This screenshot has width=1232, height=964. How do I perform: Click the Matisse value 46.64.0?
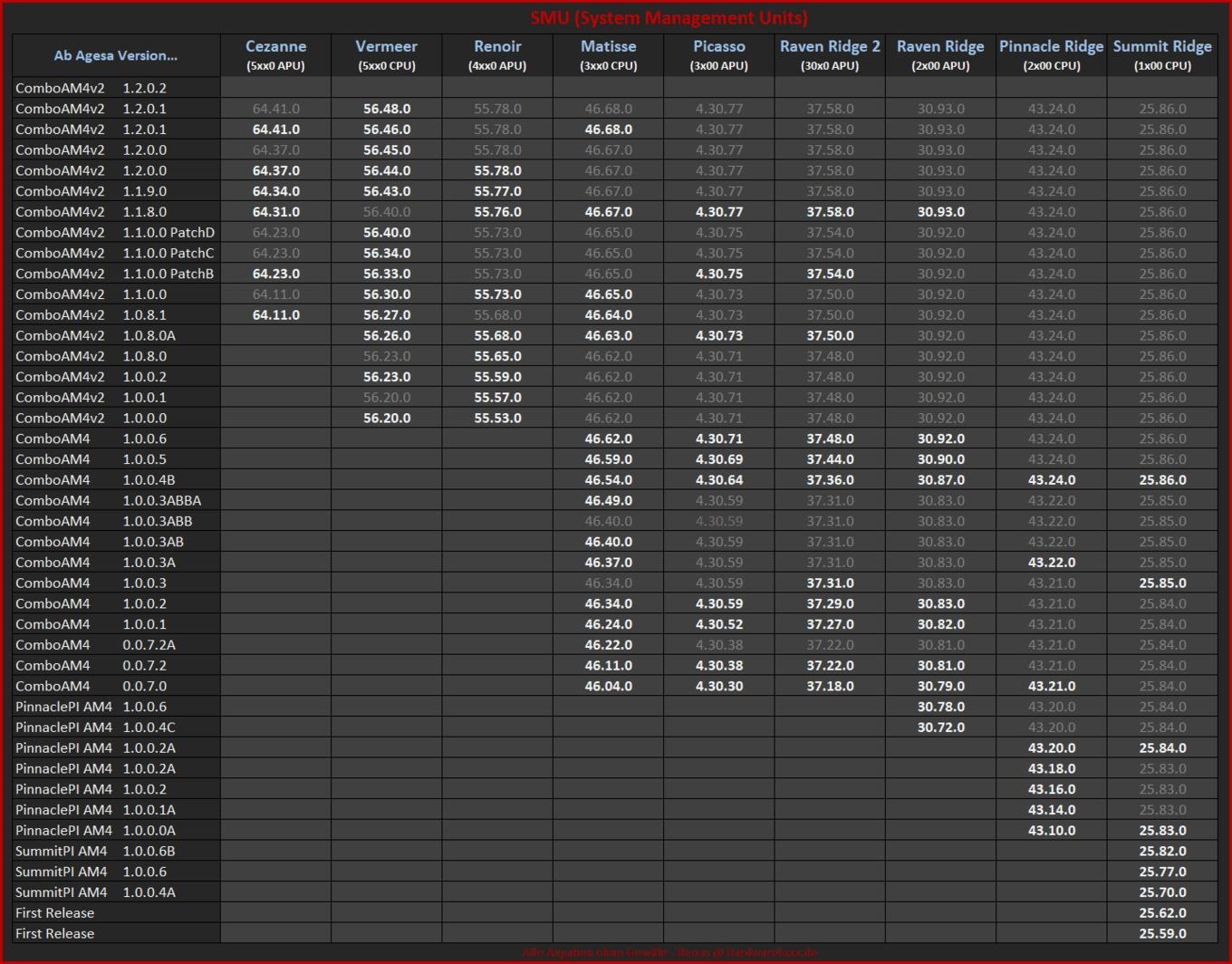pos(609,315)
